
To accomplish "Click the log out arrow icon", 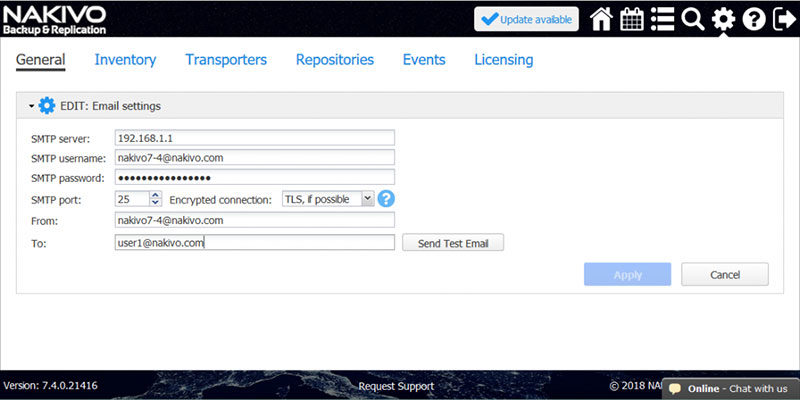I will pos(784,19).
